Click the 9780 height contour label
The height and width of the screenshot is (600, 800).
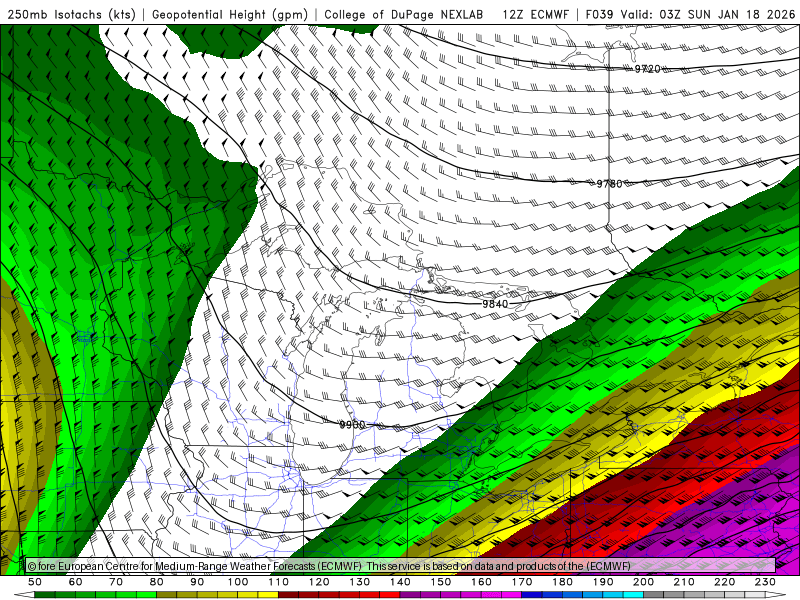tap(609, 183)
